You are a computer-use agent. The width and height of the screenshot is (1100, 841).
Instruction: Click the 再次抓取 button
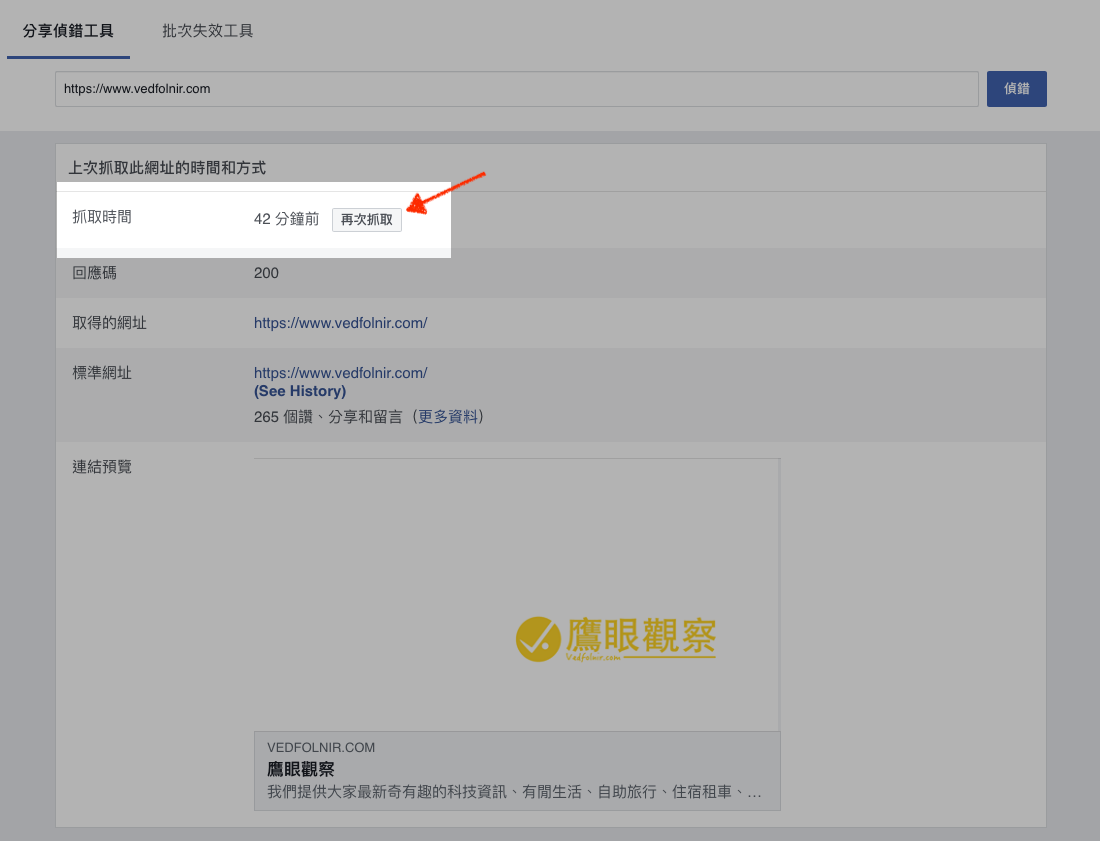point(367,220)
